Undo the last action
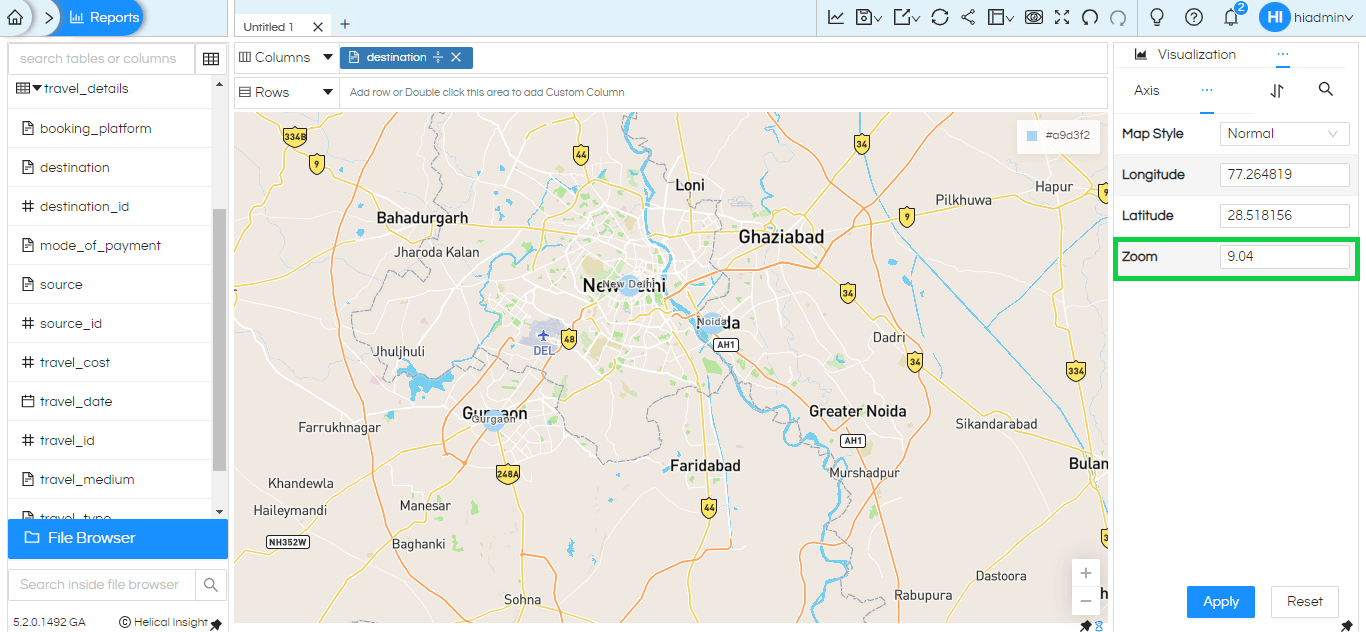The width and height of the screenshot is (1366, 632). [x=1090, y=17]
